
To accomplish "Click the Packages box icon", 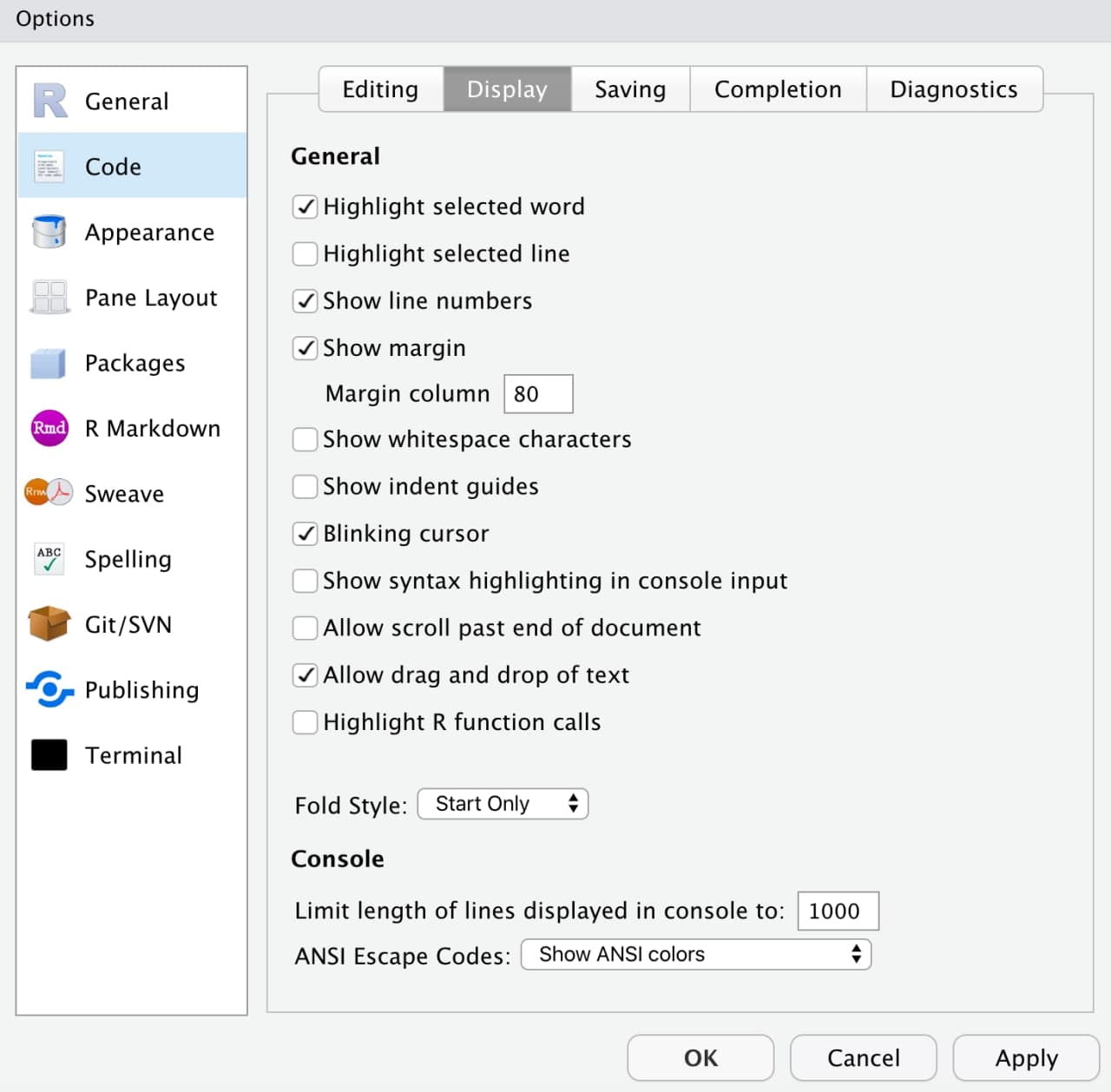I will tap(49, 363).
